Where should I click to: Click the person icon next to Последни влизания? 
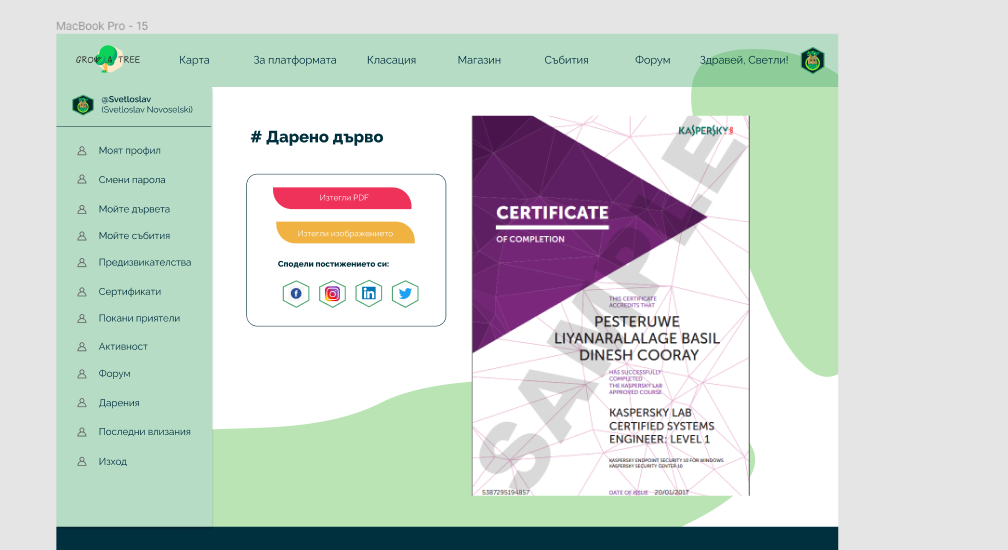82,432
